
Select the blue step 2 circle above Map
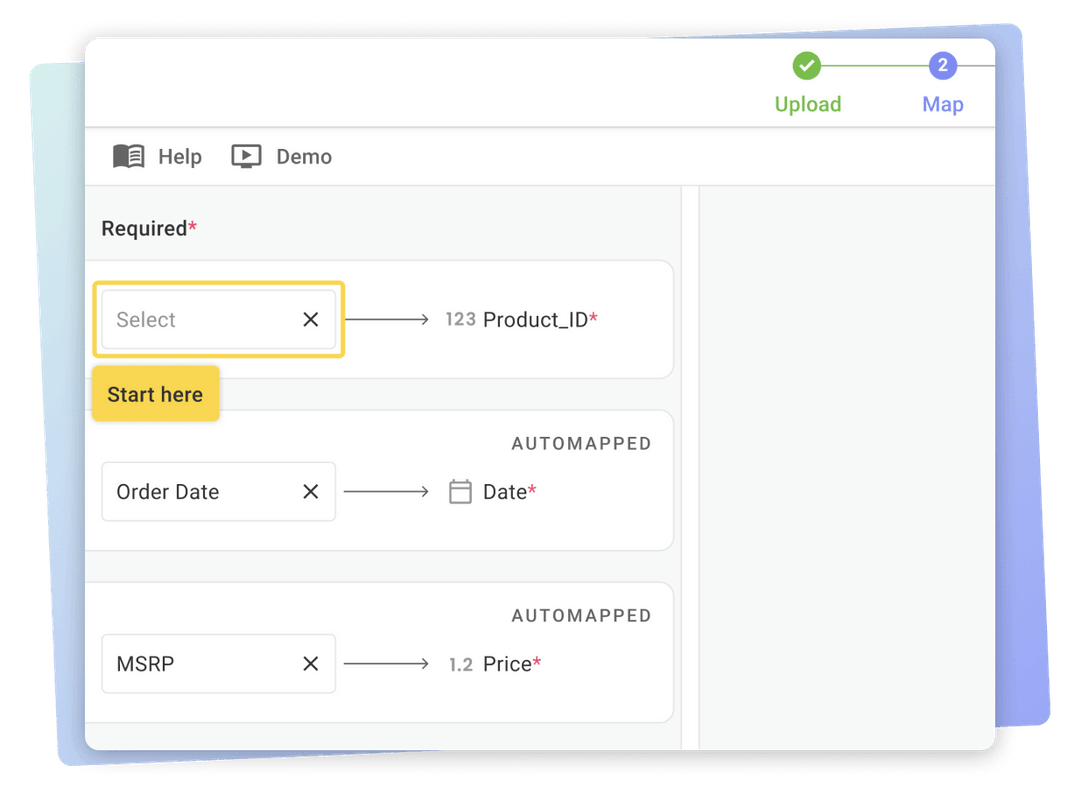tap(941, 65)
